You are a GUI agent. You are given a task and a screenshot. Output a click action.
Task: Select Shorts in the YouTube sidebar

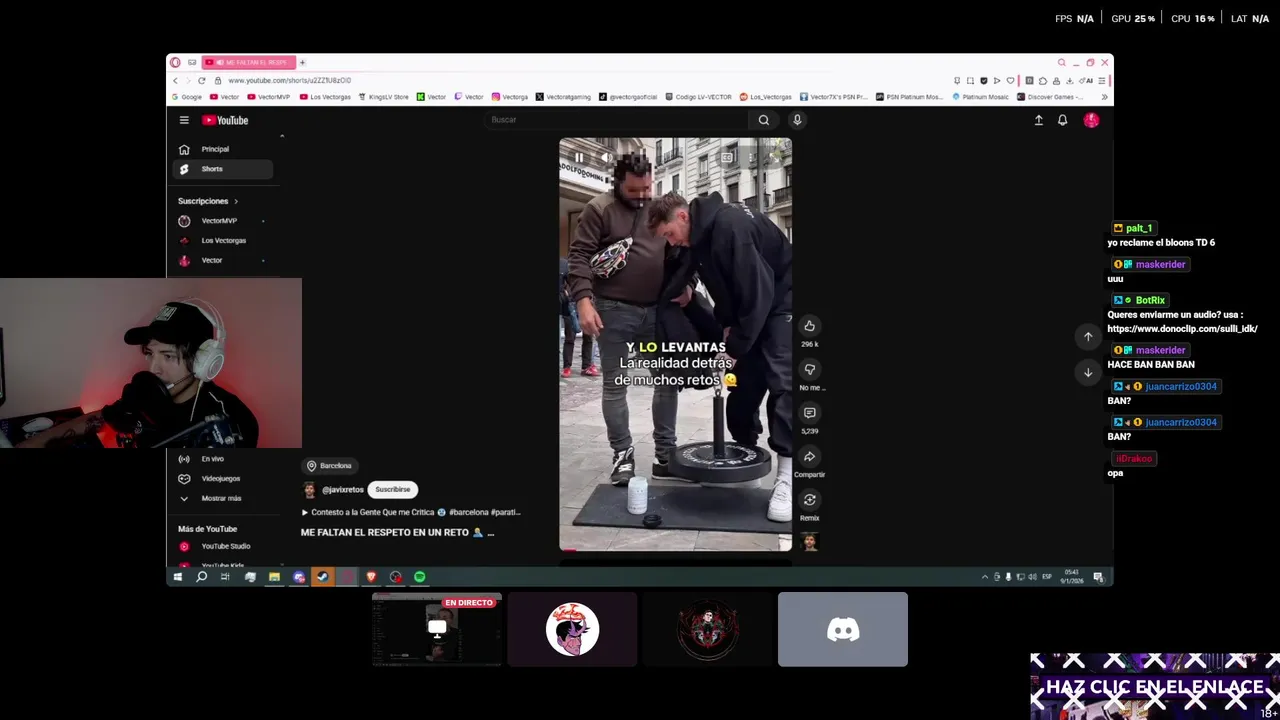point(222,169)
